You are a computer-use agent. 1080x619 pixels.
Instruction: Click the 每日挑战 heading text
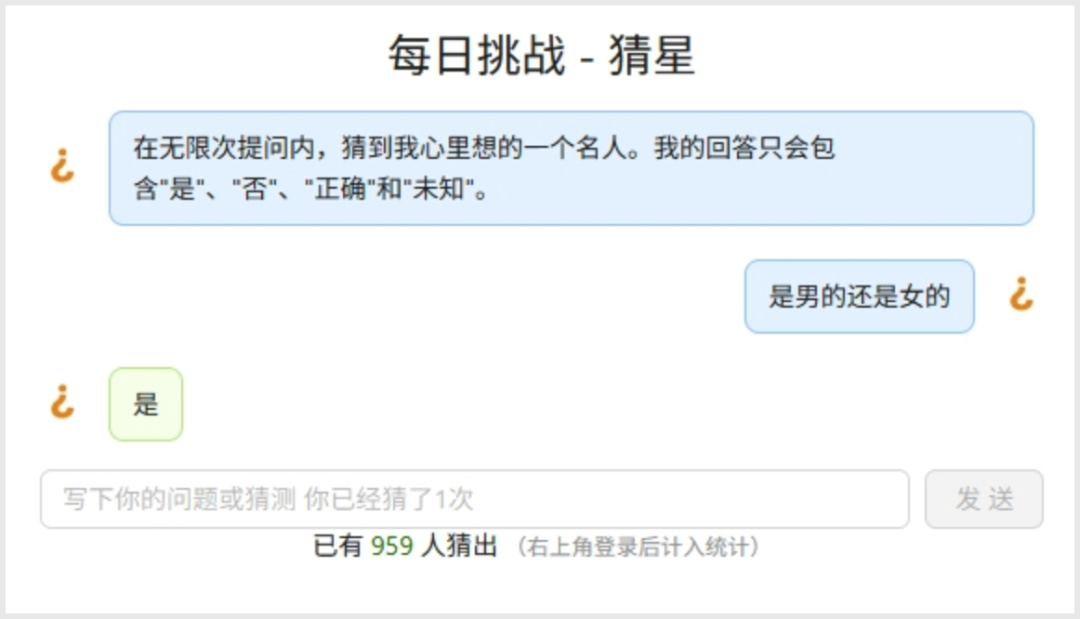(x=477, y=55)
